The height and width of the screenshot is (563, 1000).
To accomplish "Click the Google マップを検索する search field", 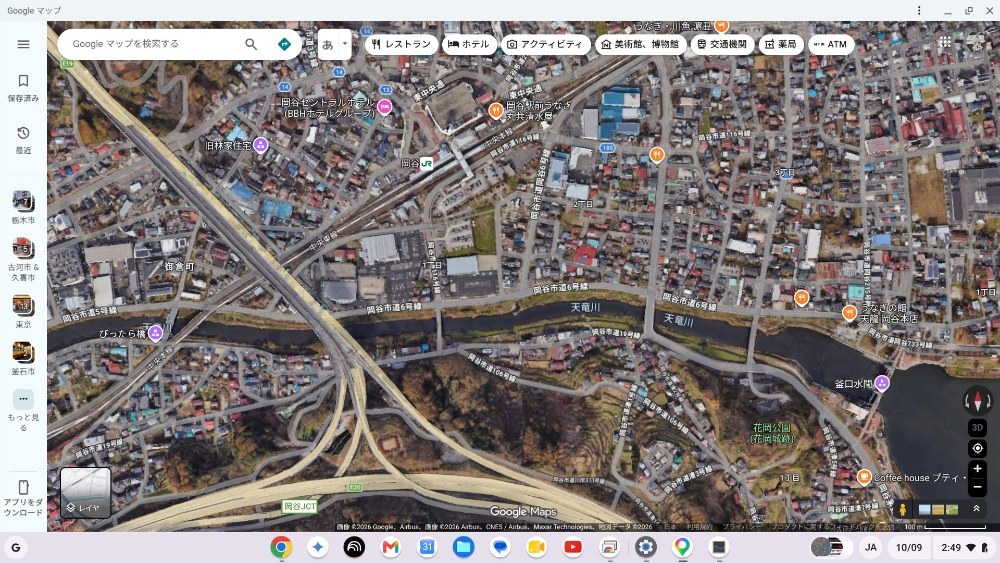I will click(153, 44).
